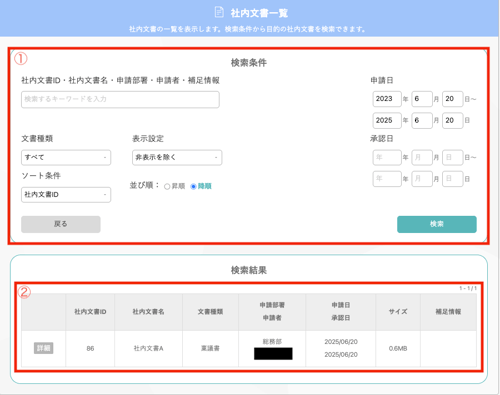Image resolution: width=500 pixels, height=395 pixels.
Task: Click the 検索結果 heading
Action: point(249,270)
